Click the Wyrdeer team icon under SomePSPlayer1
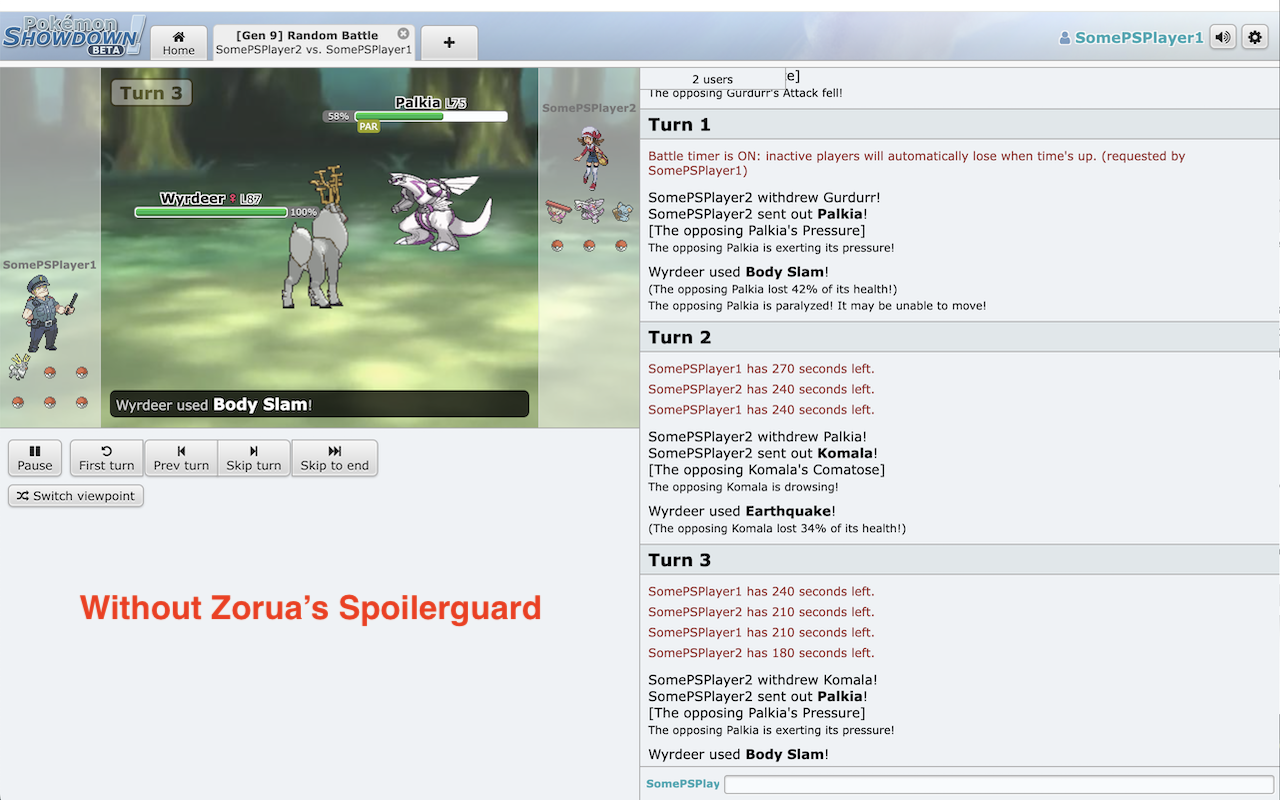 pyautogui.click(x=19, y=367)
